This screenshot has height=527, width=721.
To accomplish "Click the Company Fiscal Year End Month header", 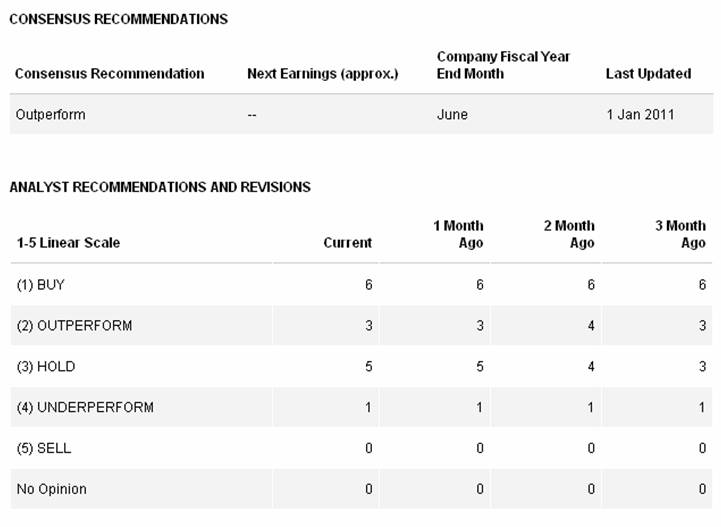I will point(503,65).
